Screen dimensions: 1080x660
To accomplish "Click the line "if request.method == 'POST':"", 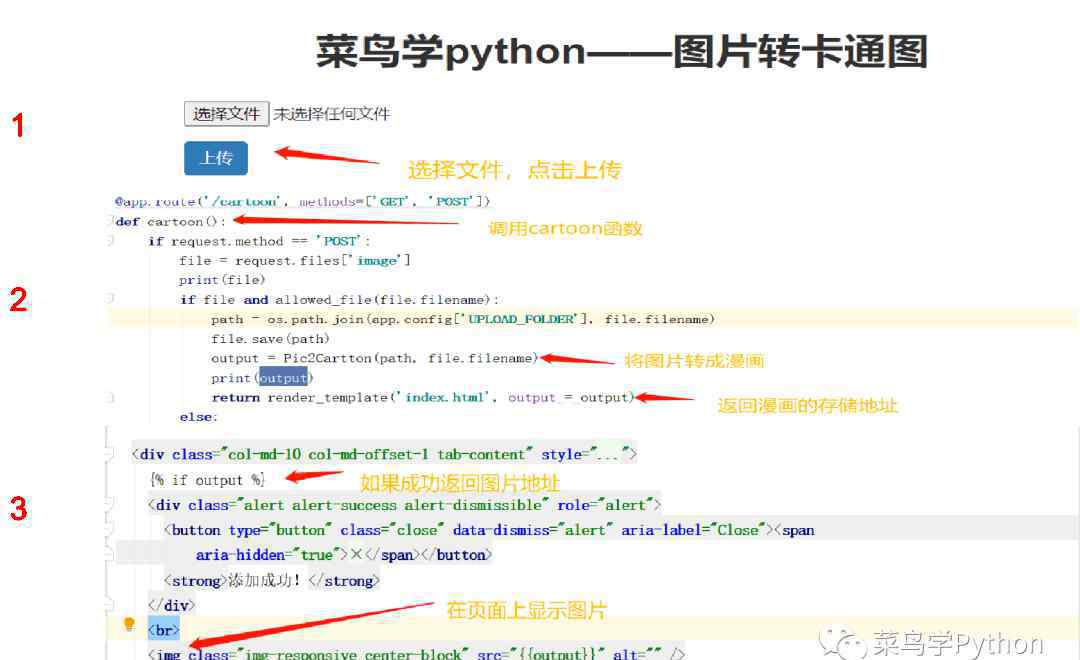I will tap(259, 241).
